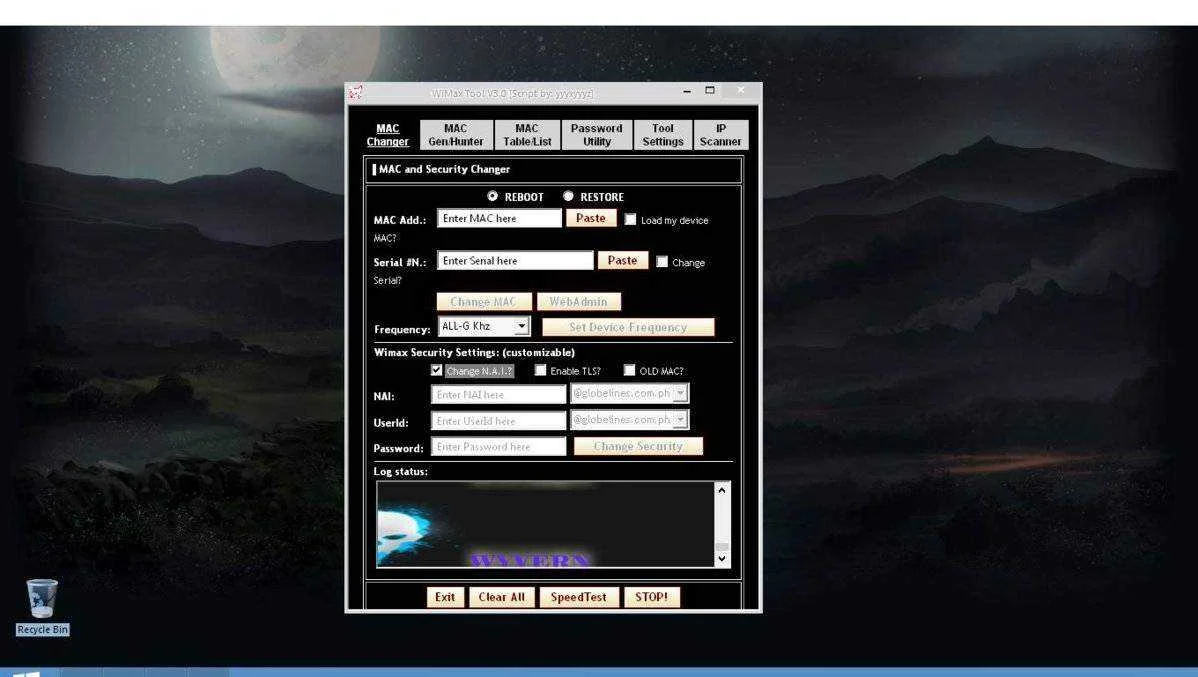Open the MAC Gen/Hunter tab
Screen dimensions: 1198x677
[456, 134]
